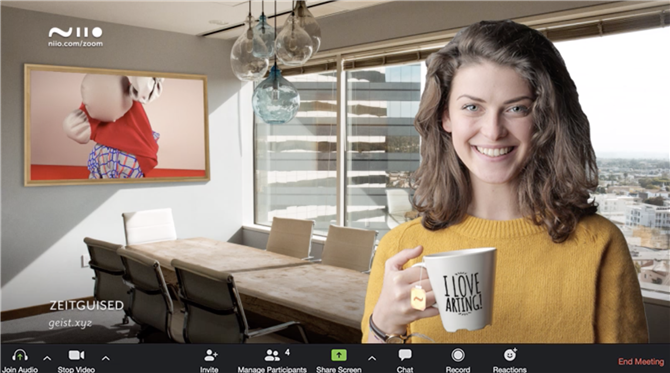Image resolution: width=670 pixels, height=373 pixels.
Task: Expand audio options arrow beside Join Audio
Action: (x=47, y=358)
